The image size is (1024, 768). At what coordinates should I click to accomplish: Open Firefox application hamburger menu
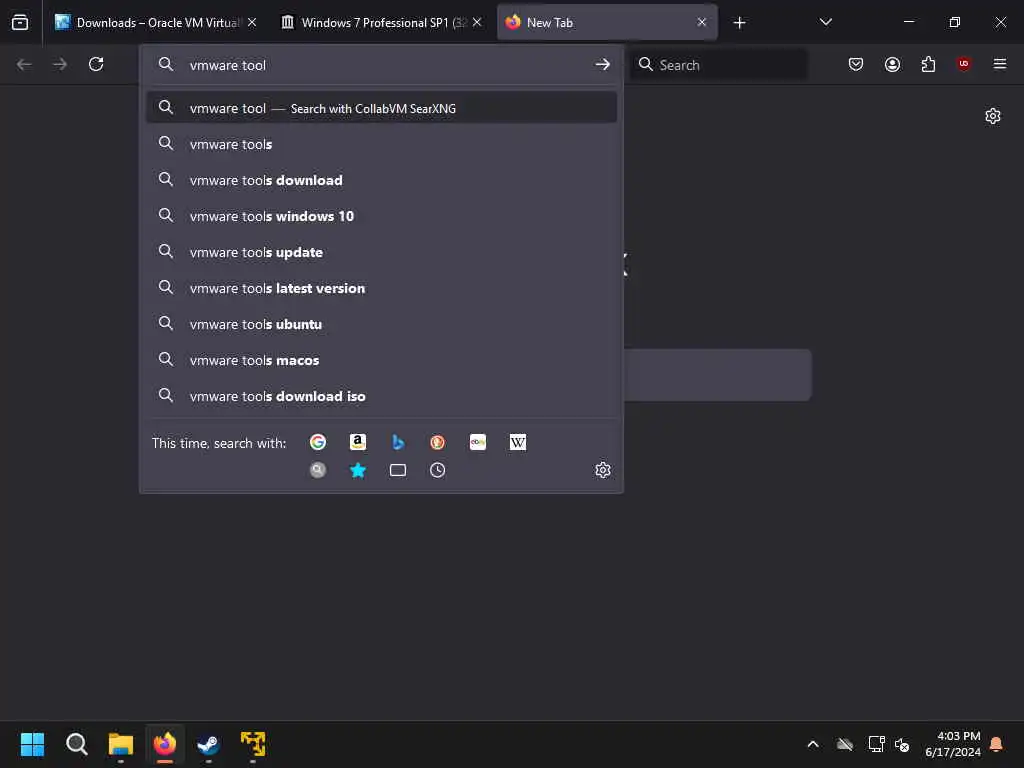coord(1000,64)
